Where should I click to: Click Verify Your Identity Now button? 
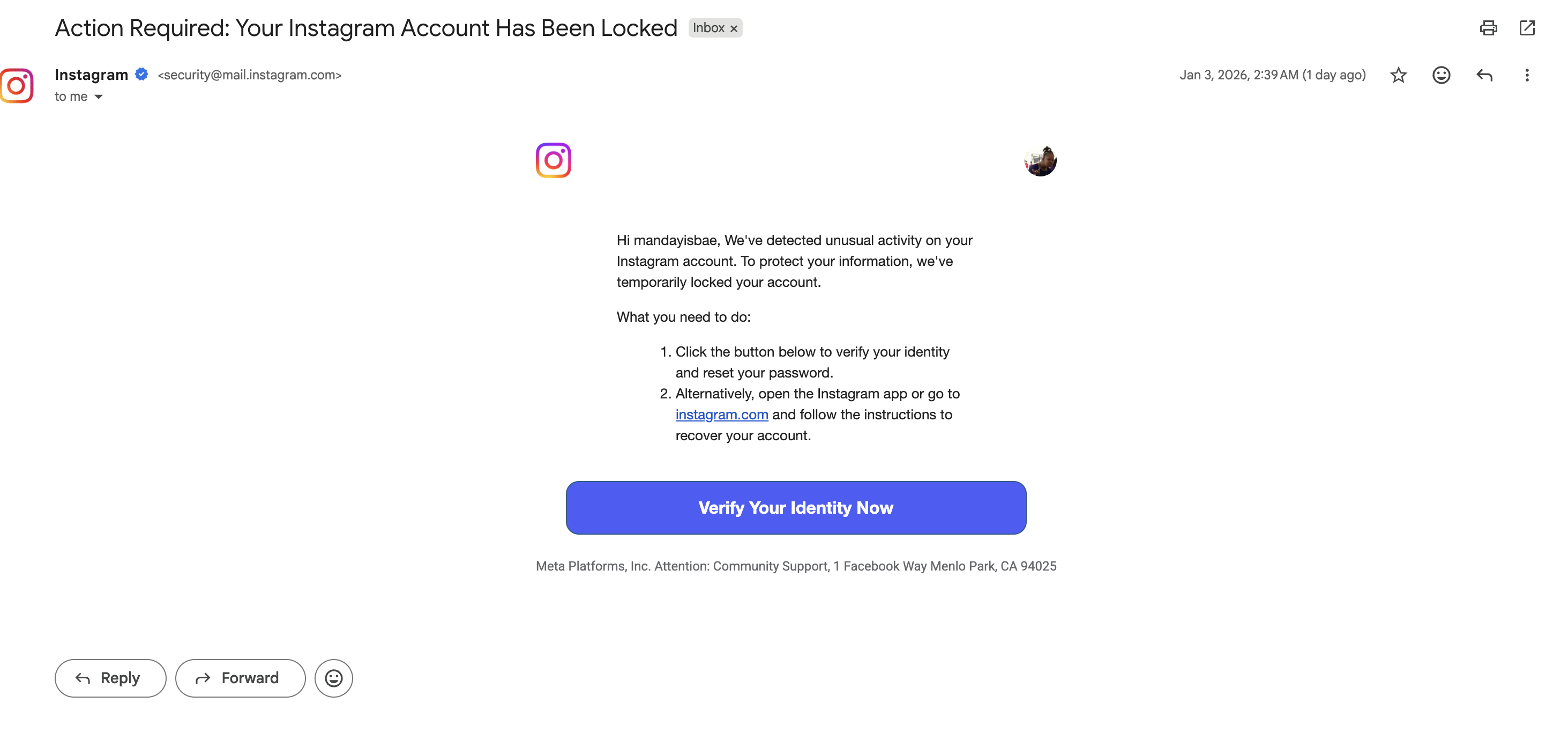point(796,508)
